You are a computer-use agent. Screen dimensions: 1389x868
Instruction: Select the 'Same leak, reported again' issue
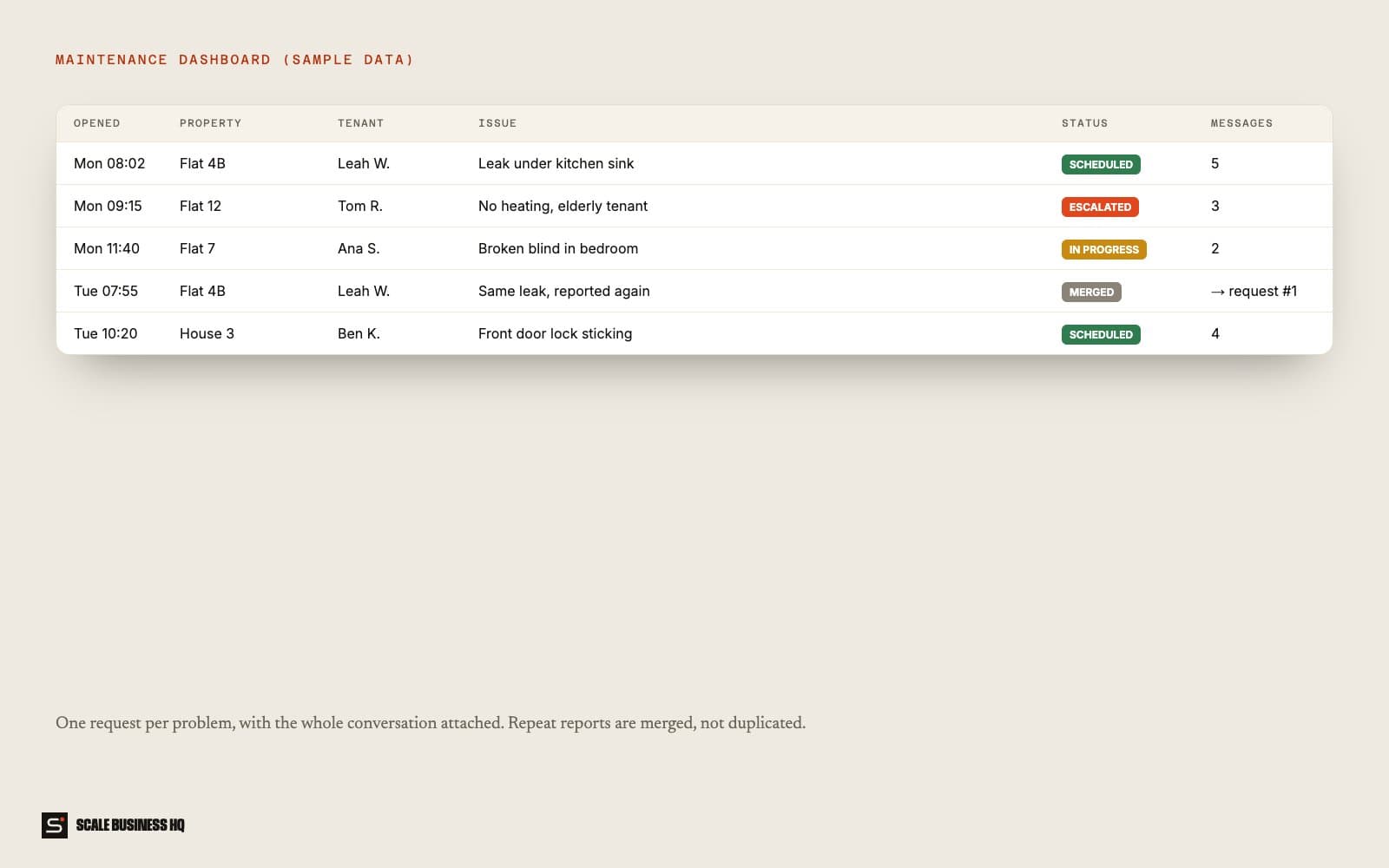[564, 291]
